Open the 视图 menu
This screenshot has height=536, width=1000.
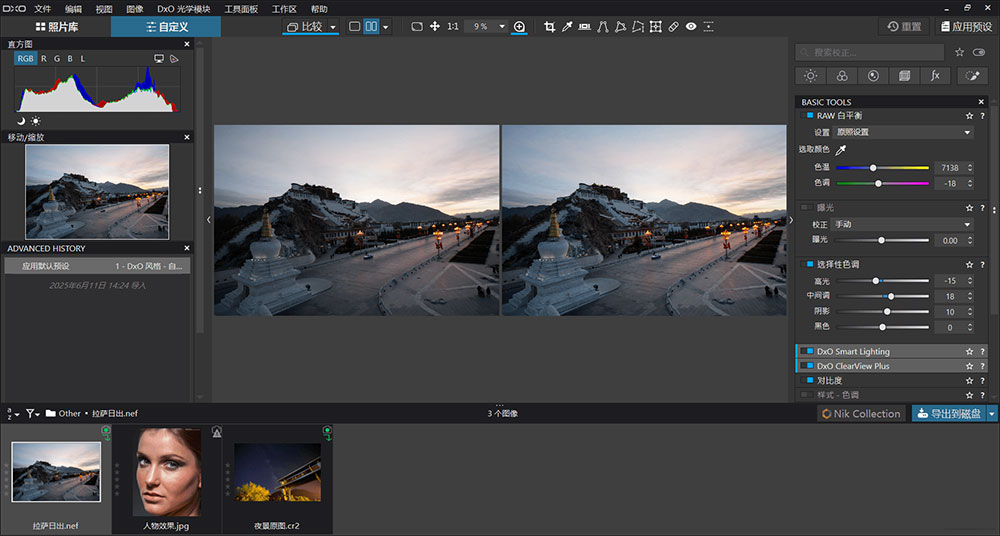point(104,9)
